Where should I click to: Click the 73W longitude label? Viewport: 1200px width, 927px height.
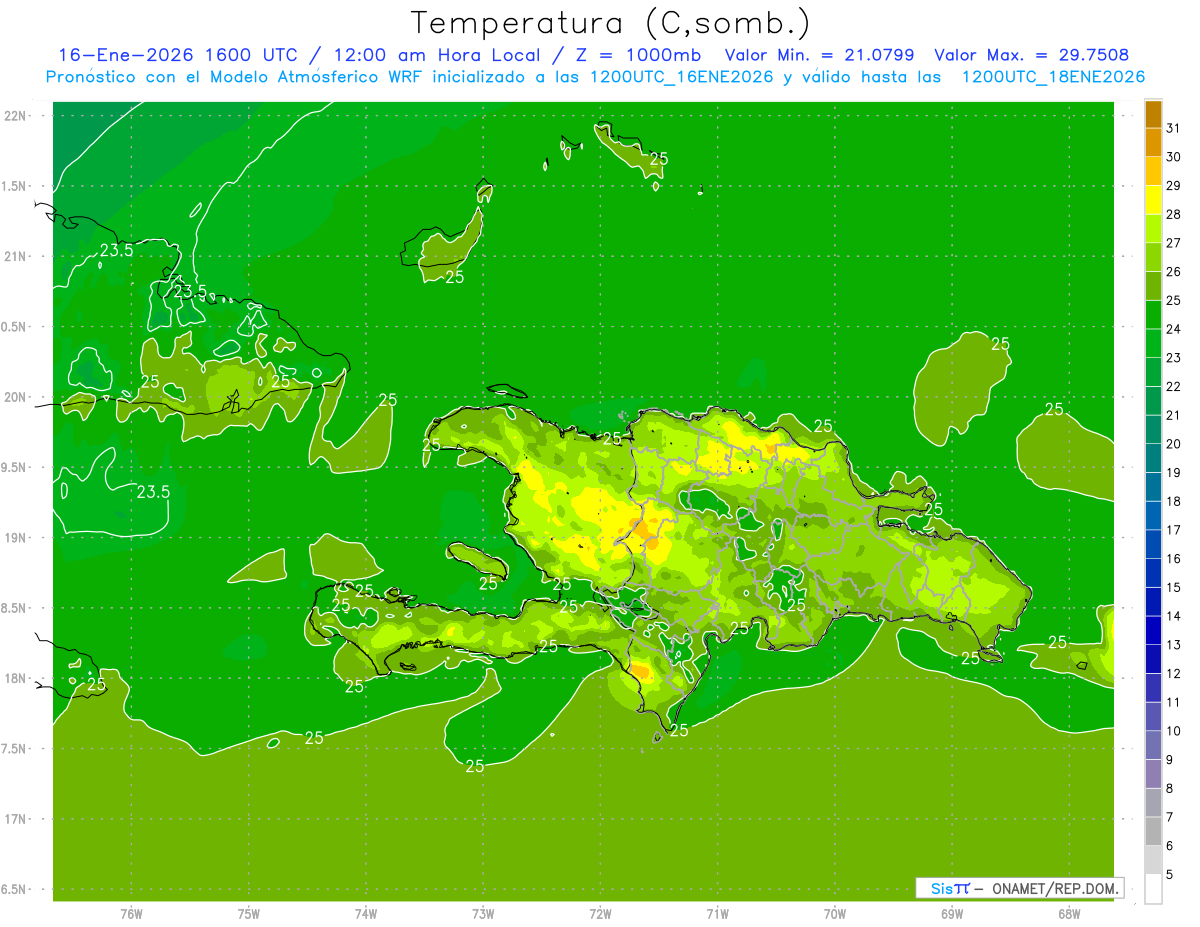click(x=483, y=913)
